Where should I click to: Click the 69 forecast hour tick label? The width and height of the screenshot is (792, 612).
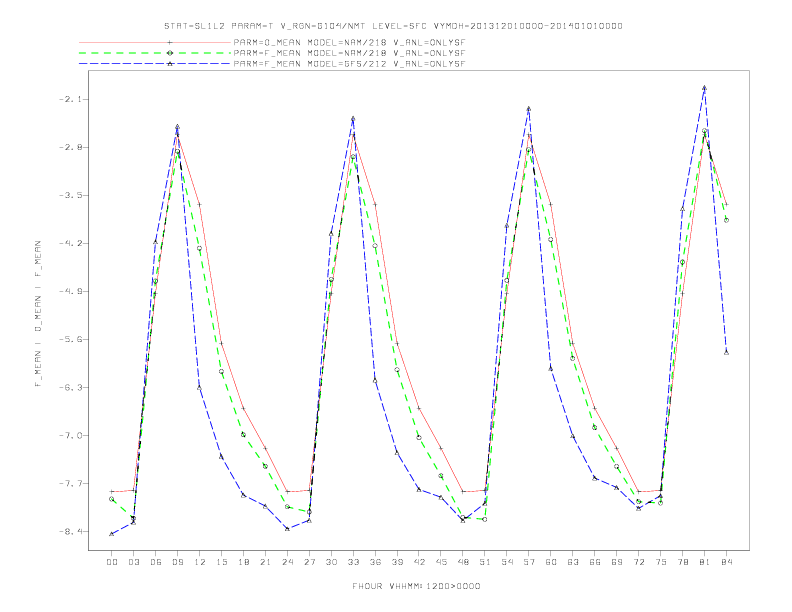click(x=617, y=562)
